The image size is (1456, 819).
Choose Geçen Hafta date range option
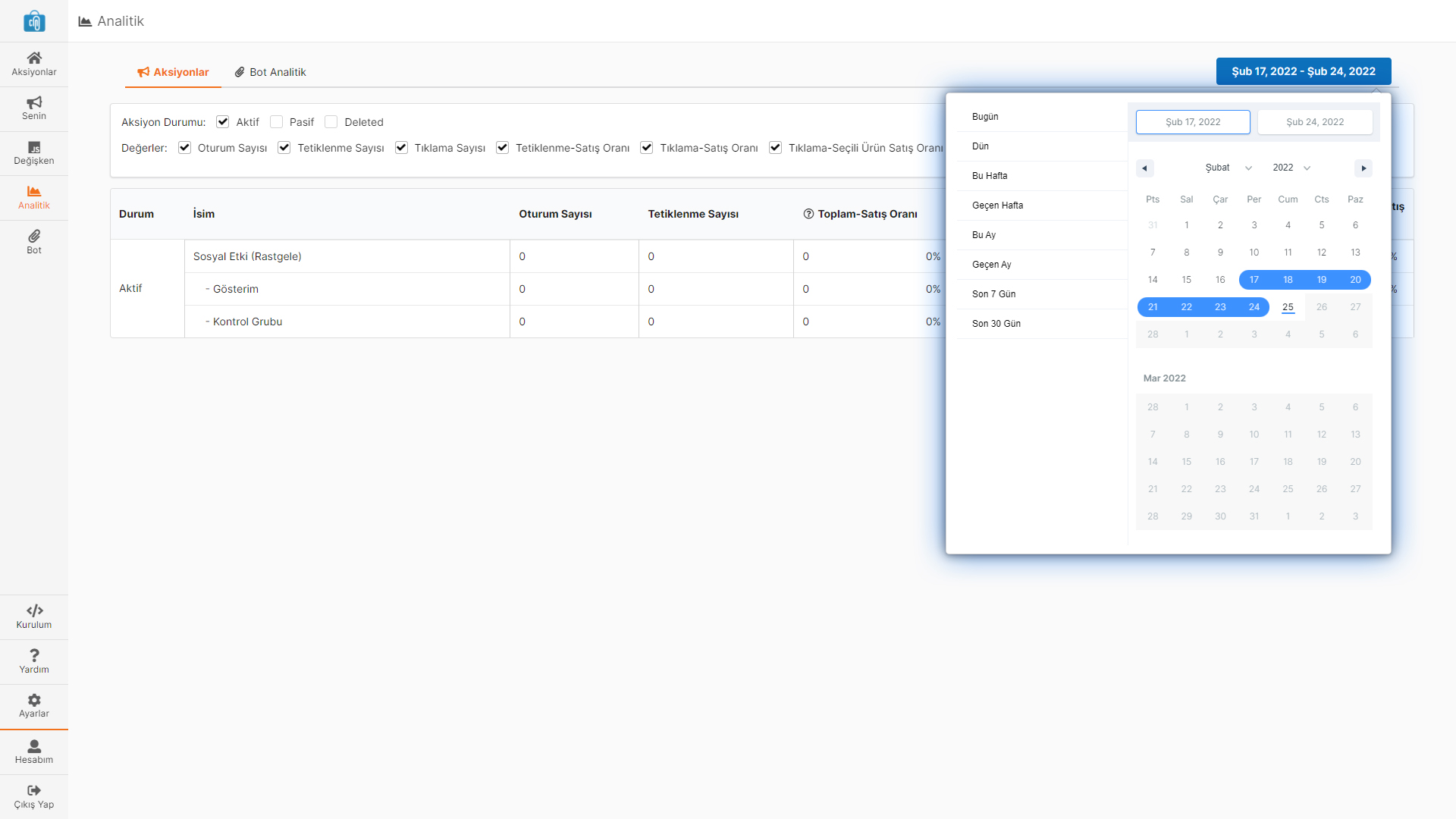click(997, 206)
